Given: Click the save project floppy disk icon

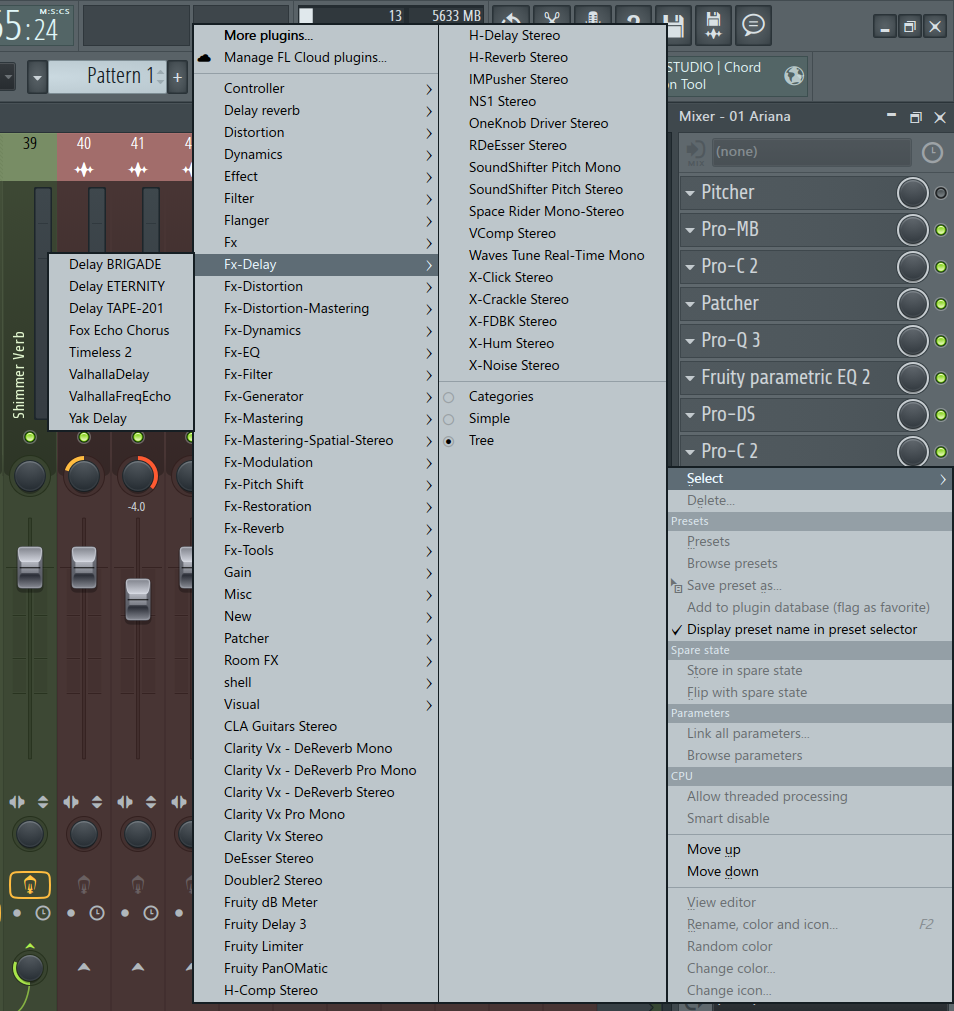Looking at the screenshot, I should [675, 24].
